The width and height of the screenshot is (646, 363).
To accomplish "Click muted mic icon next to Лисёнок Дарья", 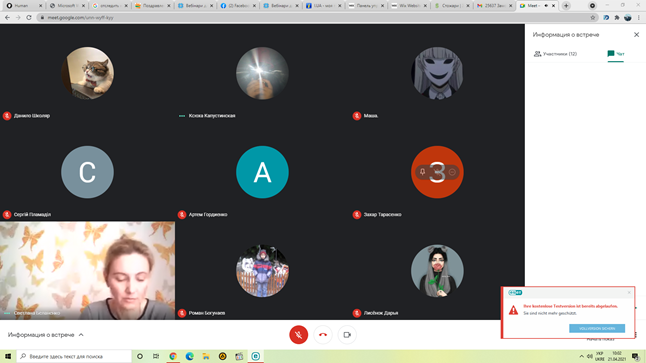I will coord(357,313).
